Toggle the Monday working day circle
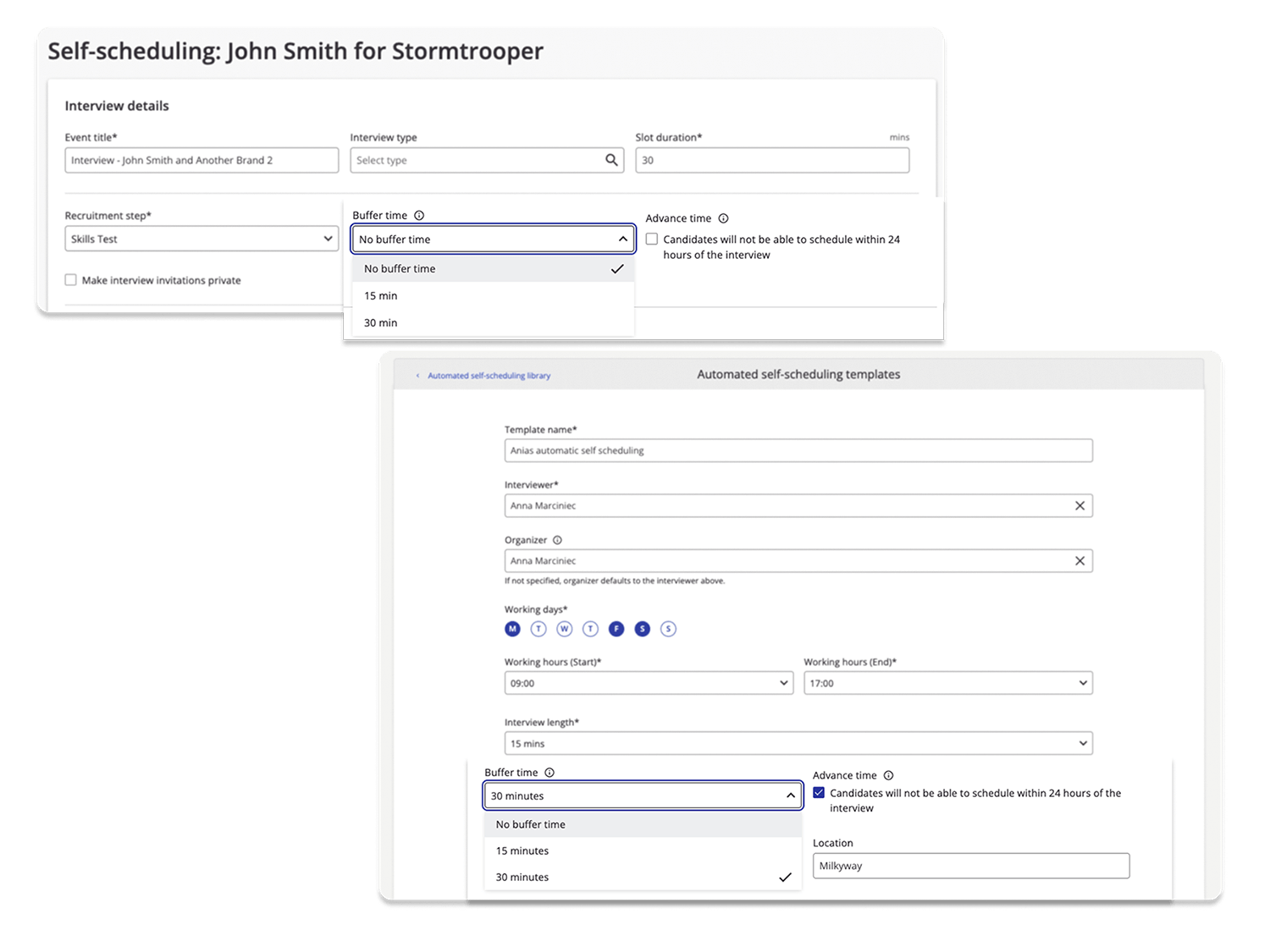Viewport: 1270px width, 952px height. click(x=512, y=629)
